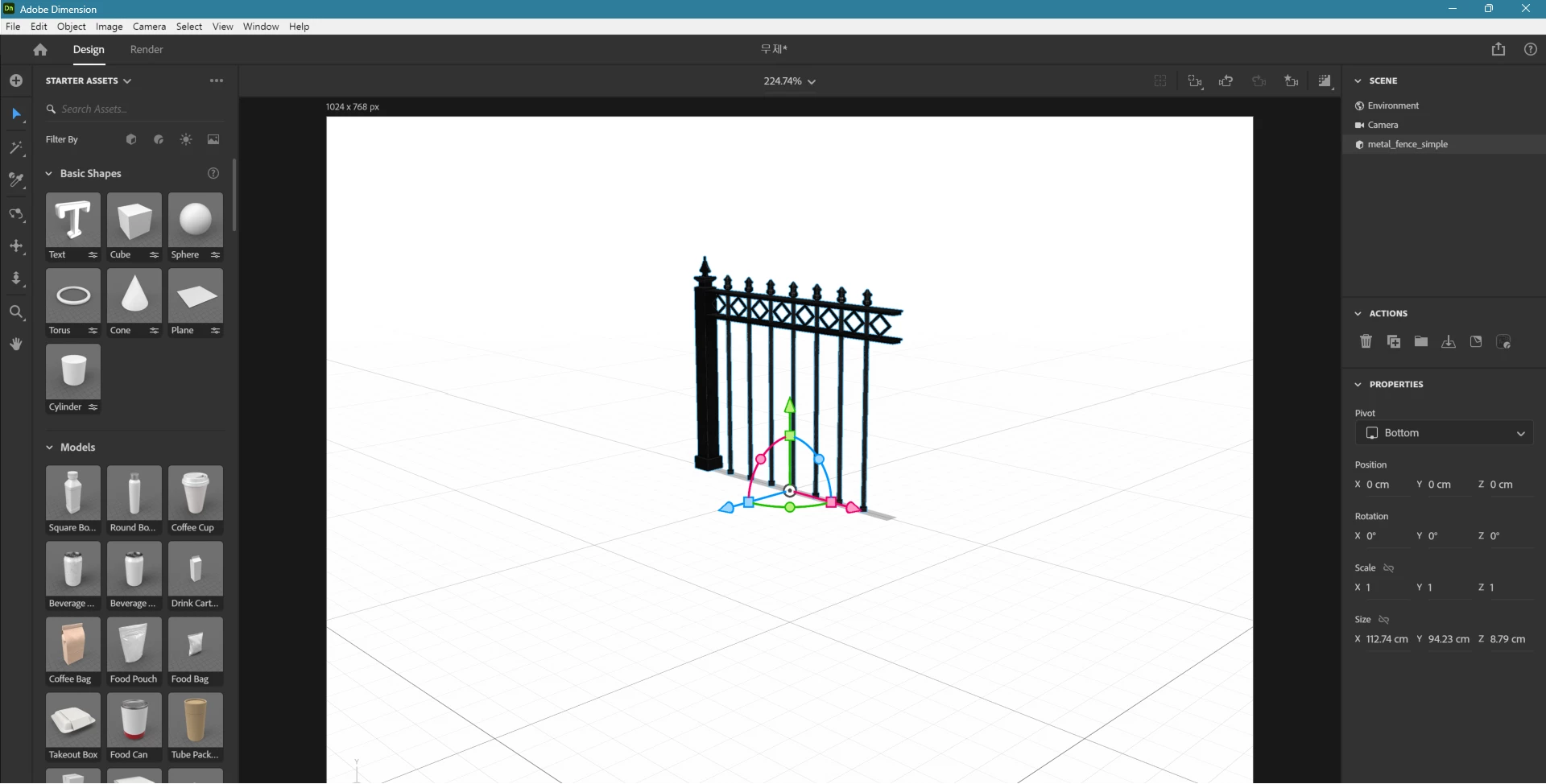Open the Starter Assets dropdown
This screenshot has height=784, width=1546.
click(89, 80)
